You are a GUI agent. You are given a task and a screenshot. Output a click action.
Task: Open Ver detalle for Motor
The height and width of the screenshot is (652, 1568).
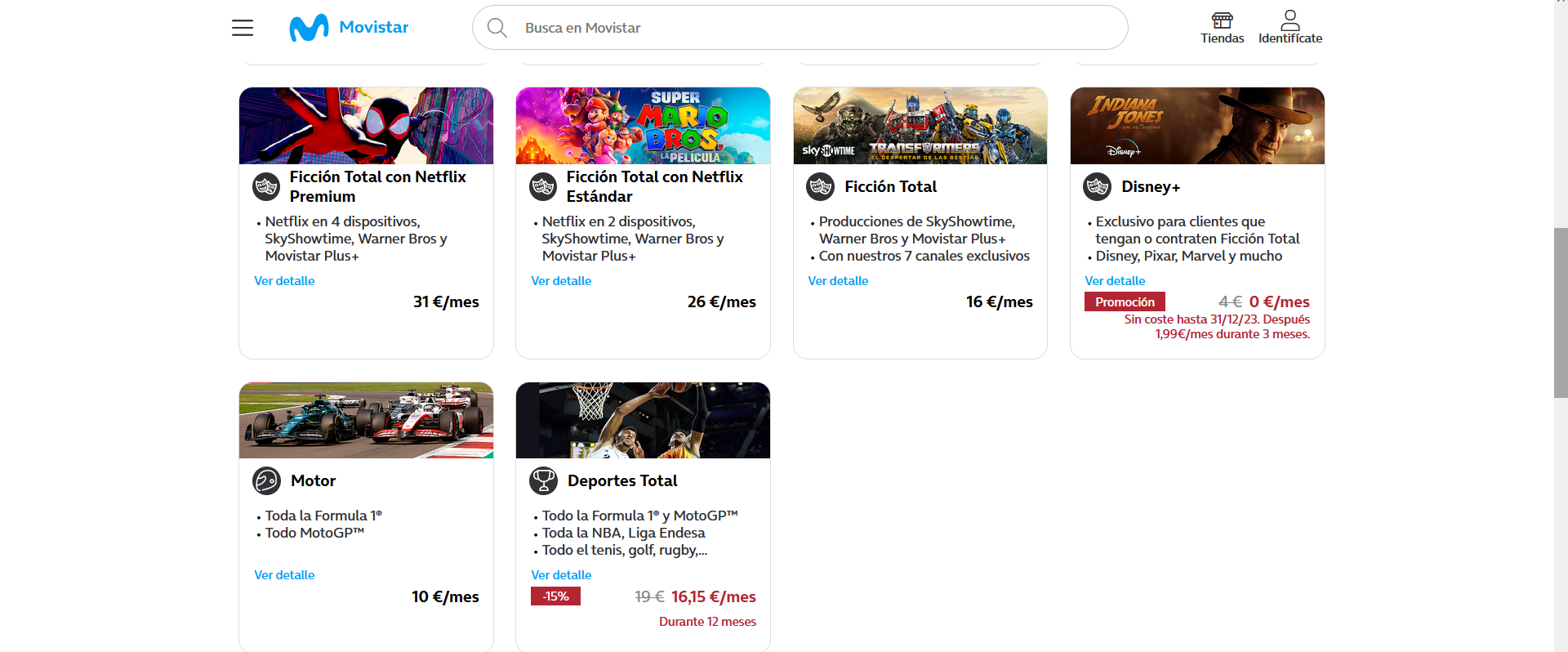[284, 575]
